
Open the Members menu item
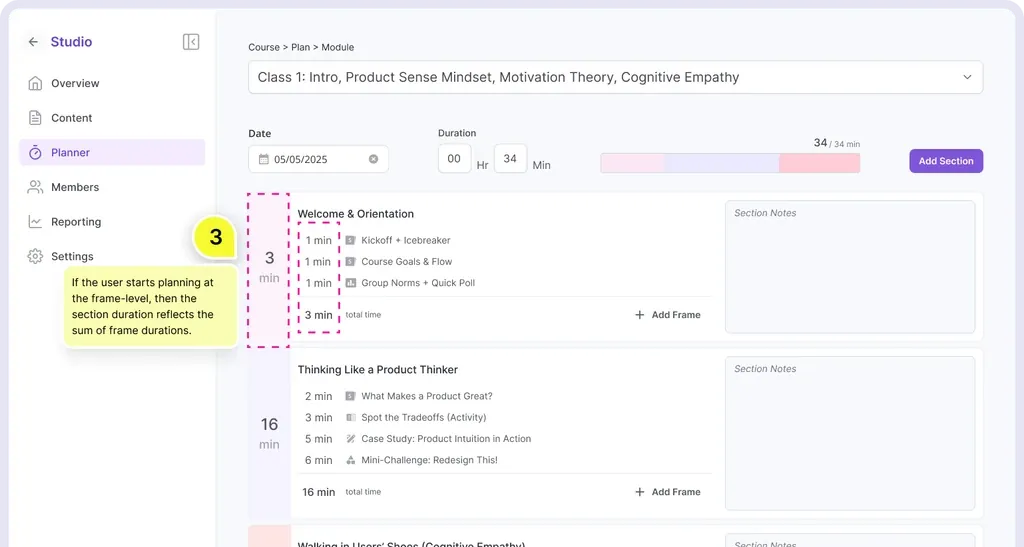pos(112,187)
